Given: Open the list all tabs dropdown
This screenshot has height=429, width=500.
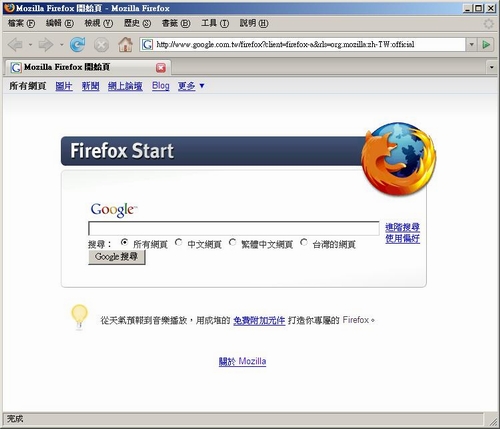Looking at the screenshot, I should (x=492, y=67).
